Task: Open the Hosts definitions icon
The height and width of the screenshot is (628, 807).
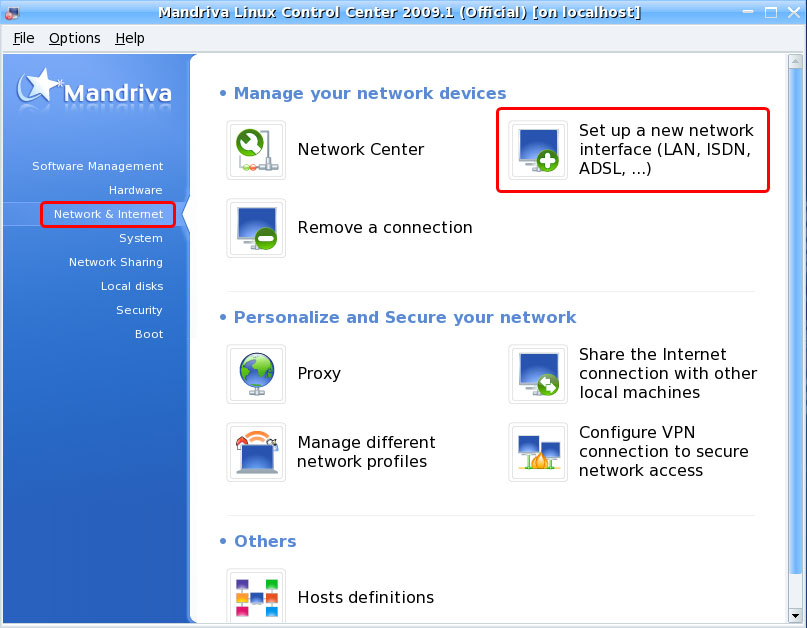Action: pos(256,597)
